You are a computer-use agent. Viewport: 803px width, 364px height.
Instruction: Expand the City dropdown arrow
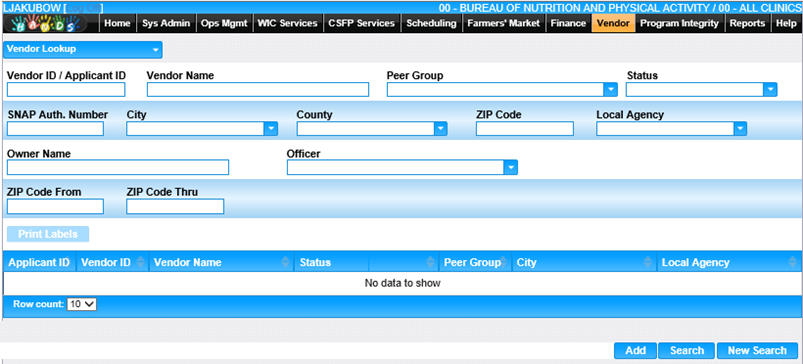click(x=271, y=129)
